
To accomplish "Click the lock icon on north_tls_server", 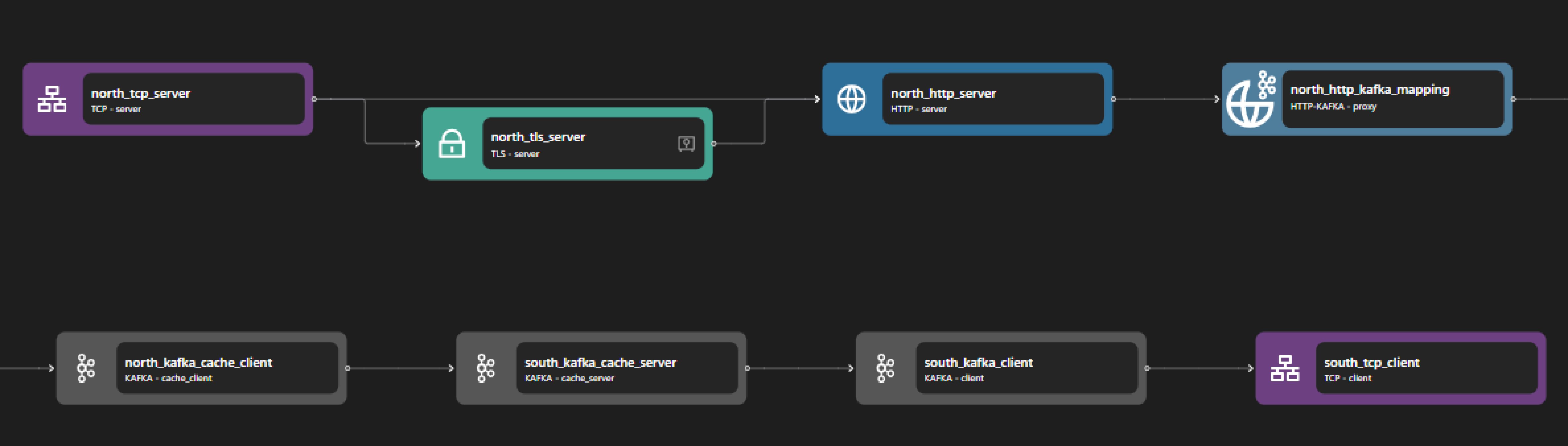I will point(452,144).
